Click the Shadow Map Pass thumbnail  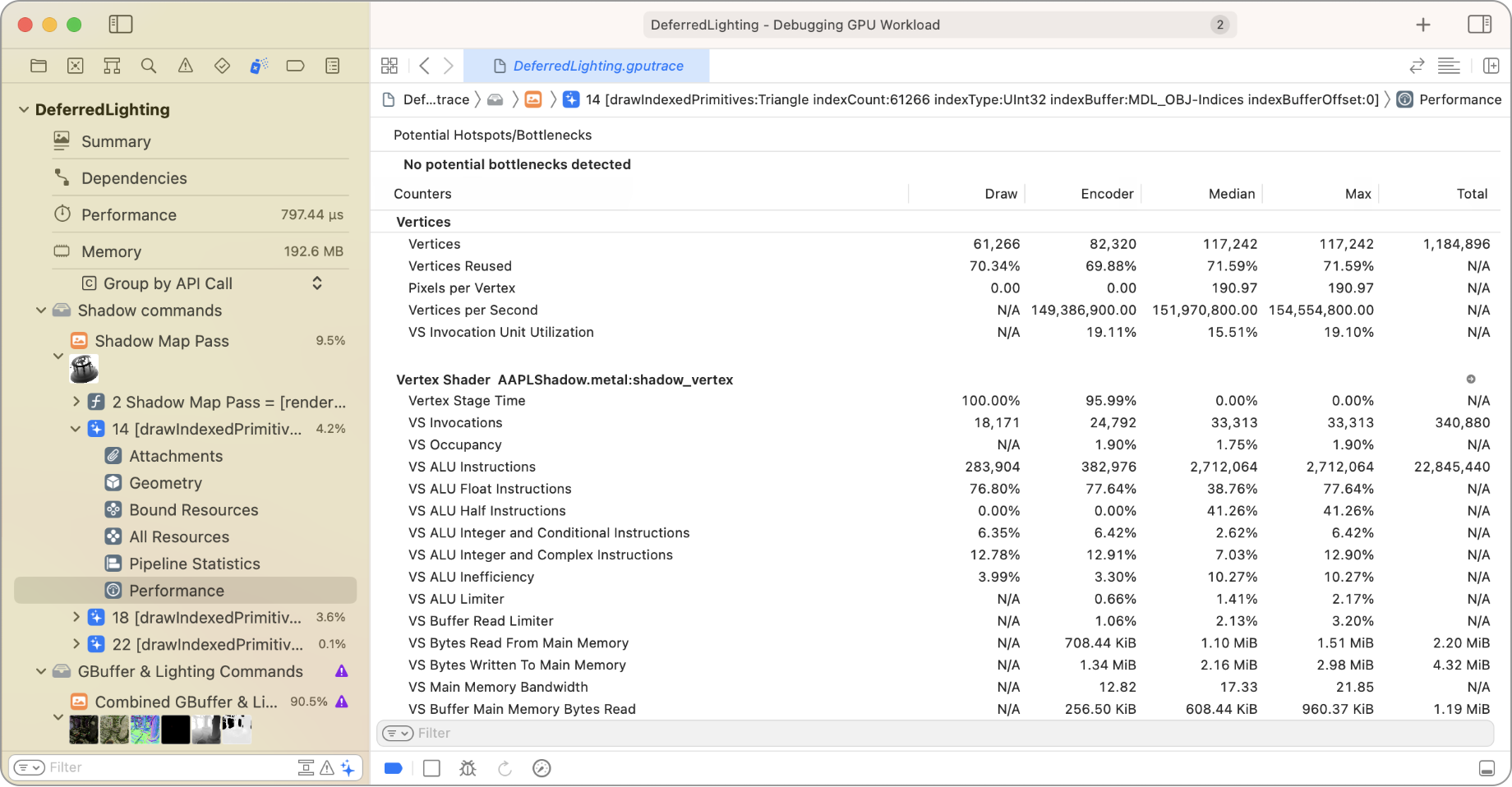(x=84, y=369)
